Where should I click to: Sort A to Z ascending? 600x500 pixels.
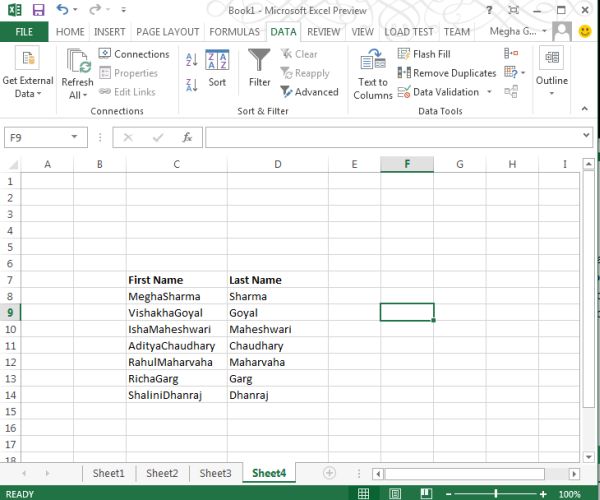pyautogui.click(x=192, y=60)
